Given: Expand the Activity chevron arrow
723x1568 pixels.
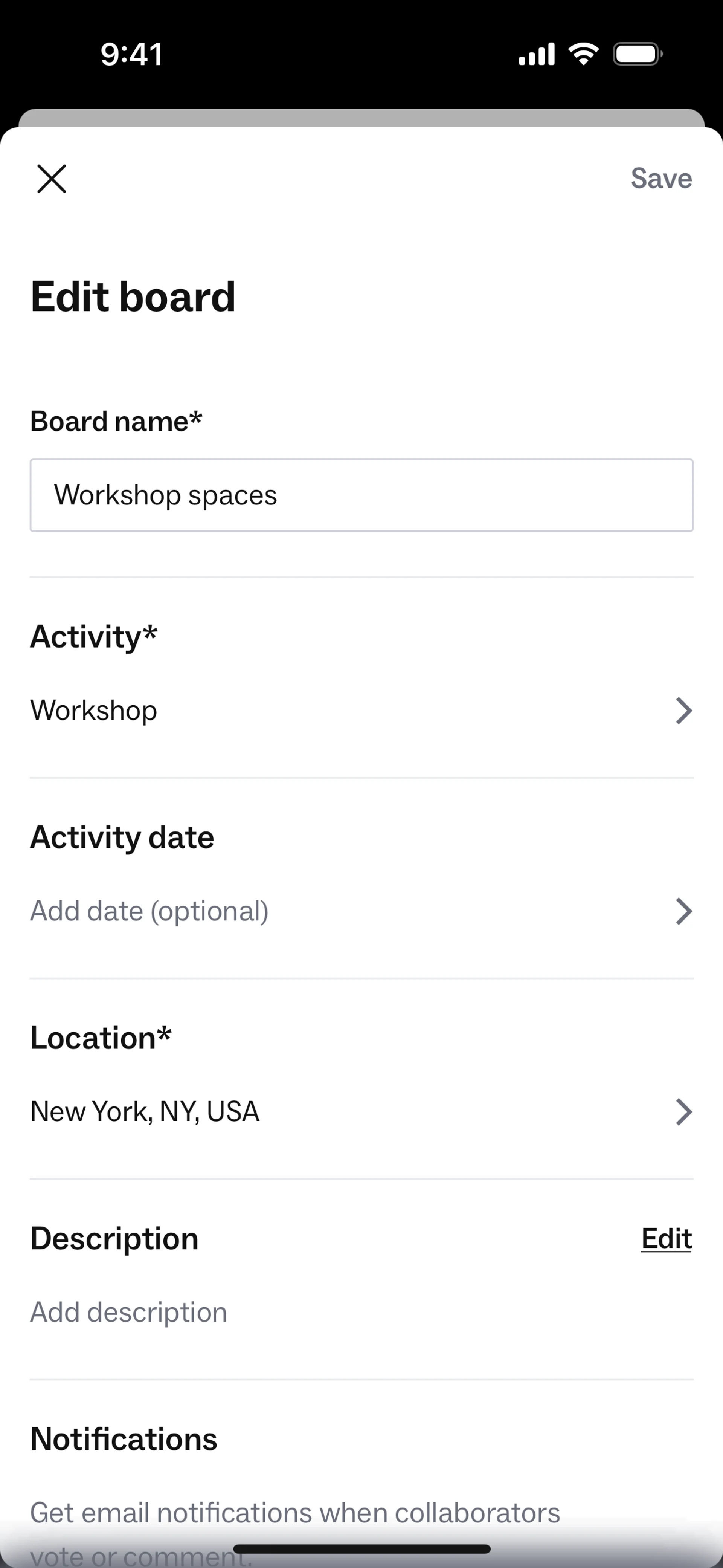Looking at the screenshot, I should tap(683, 711).
